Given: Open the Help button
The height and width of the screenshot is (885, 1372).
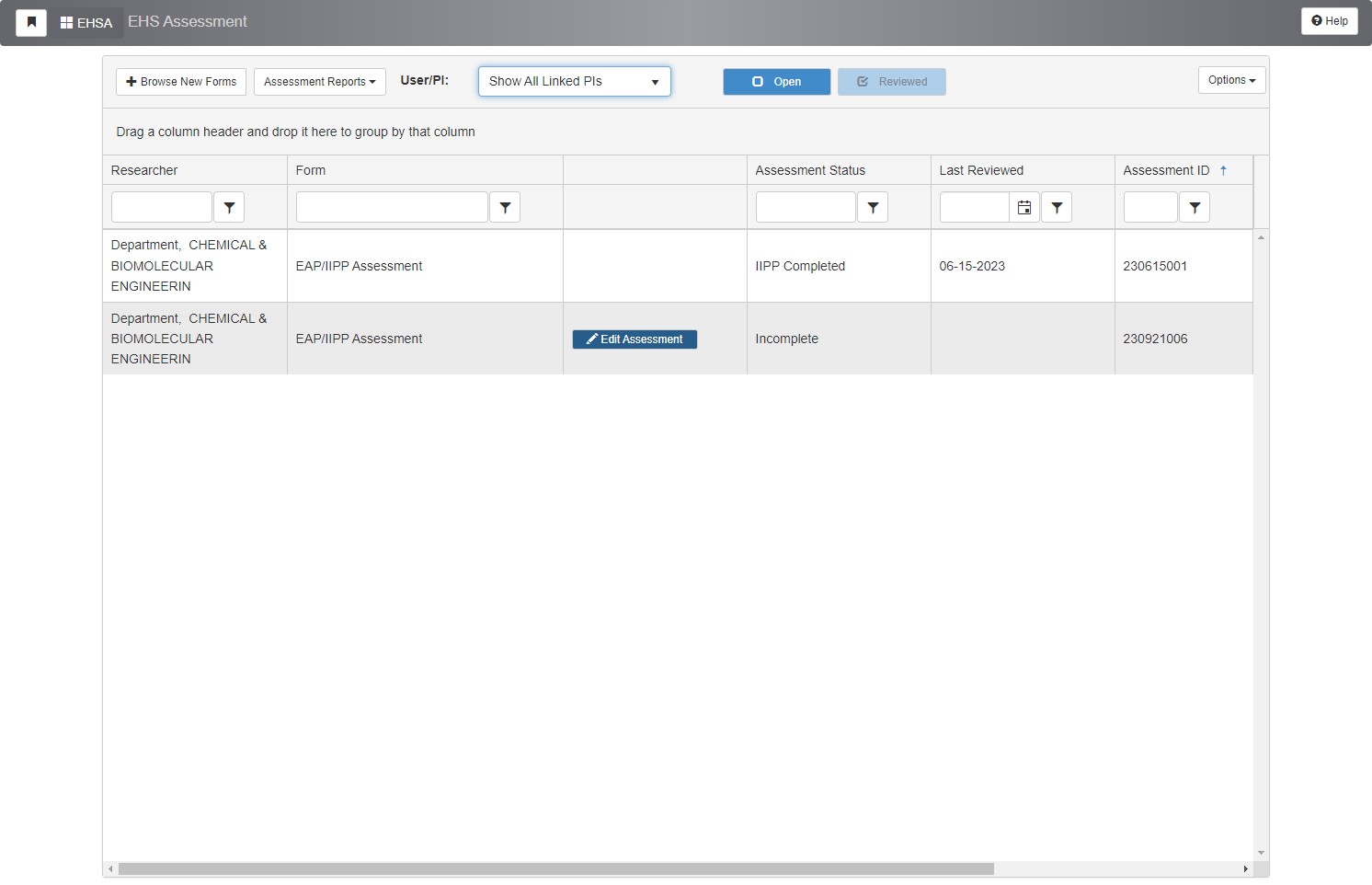Looking at the screenshot, I should [x=1330, y=21].
